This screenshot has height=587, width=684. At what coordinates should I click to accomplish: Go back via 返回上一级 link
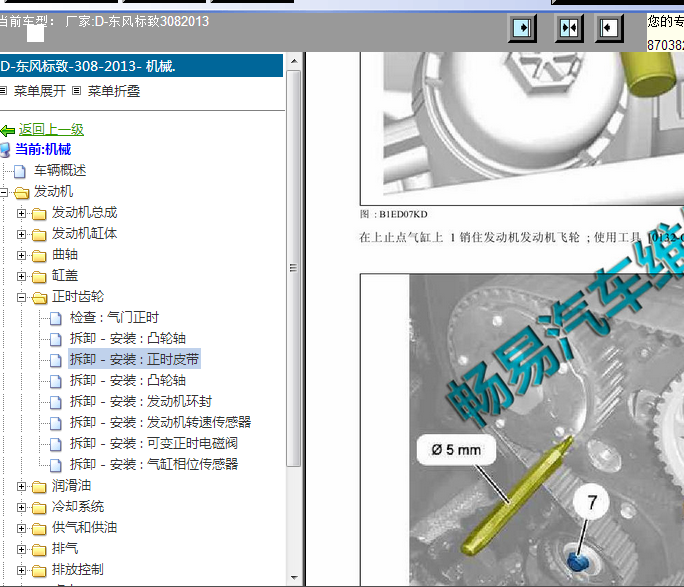click(x=51, y=130)
